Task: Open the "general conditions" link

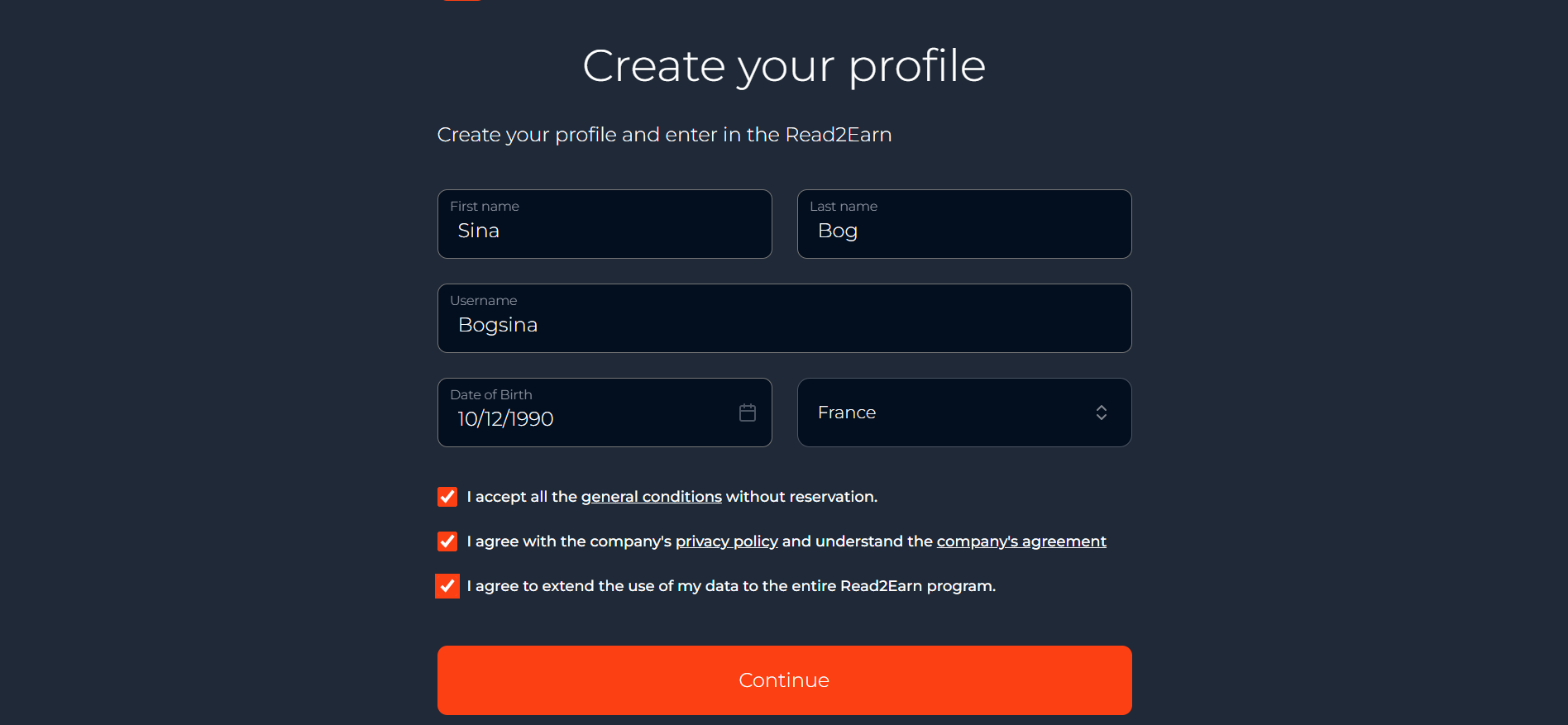Action: (651, 496)
